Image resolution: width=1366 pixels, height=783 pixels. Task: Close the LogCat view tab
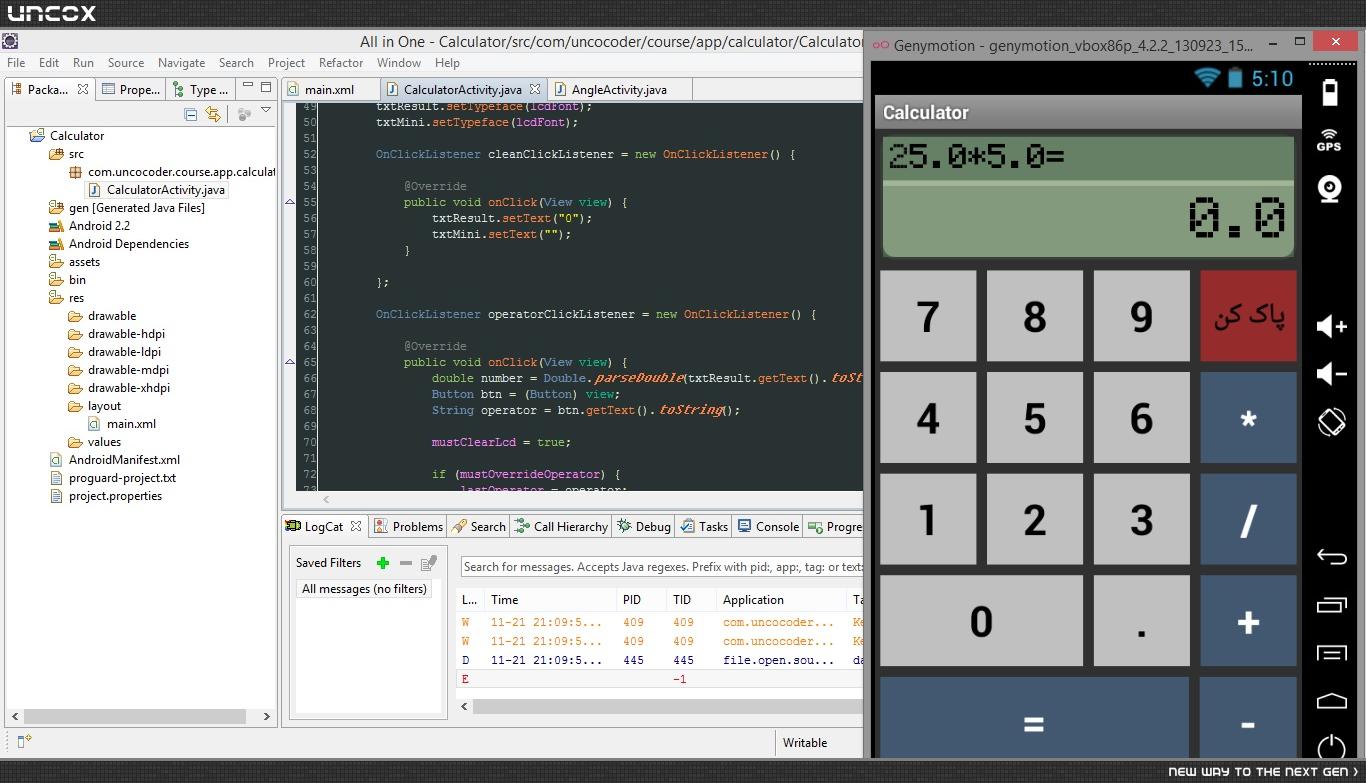click(x=355, y=526)
